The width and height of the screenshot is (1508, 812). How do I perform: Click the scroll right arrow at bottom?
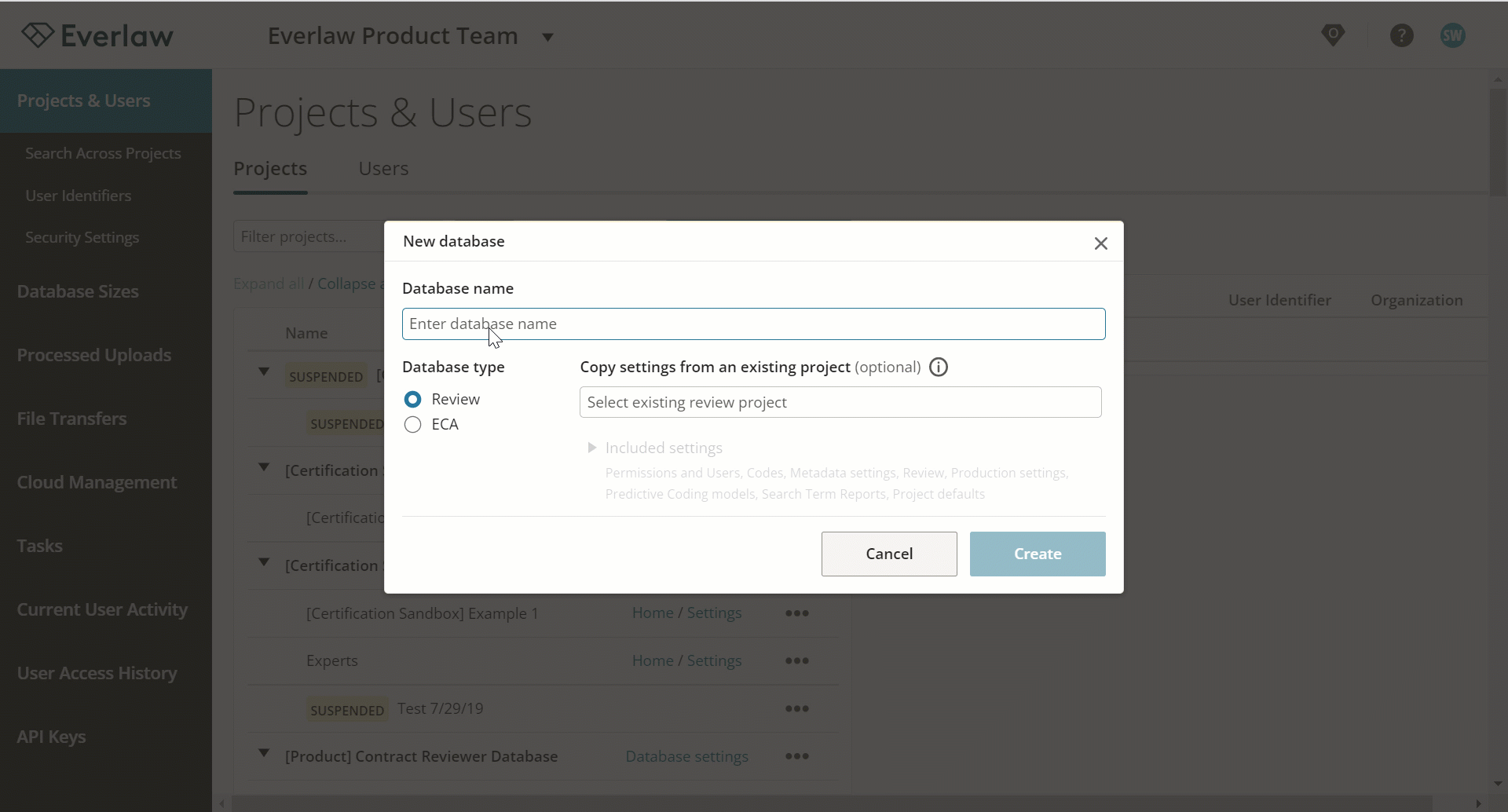click(1479, 803)
